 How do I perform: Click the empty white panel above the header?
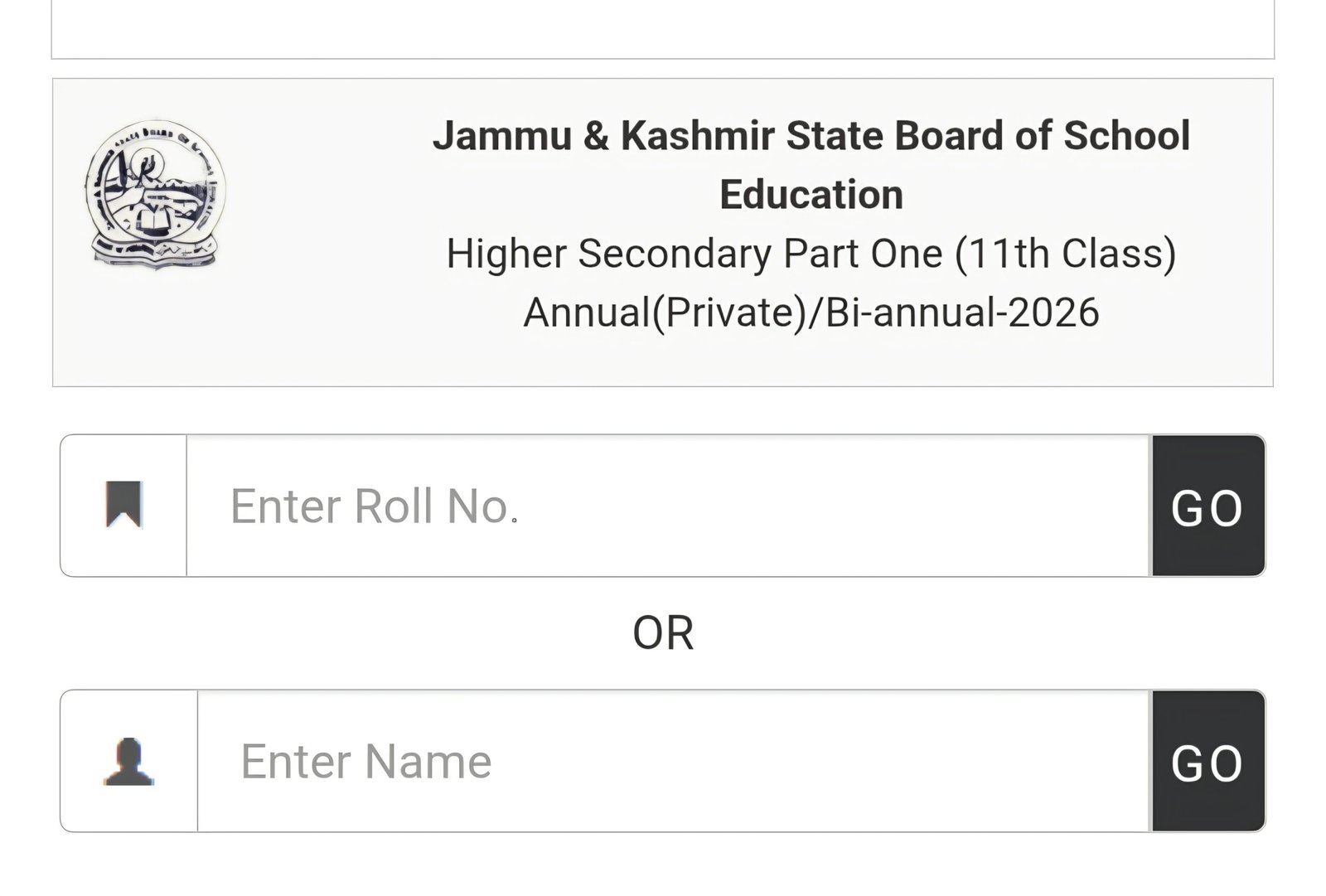(663, 28)
